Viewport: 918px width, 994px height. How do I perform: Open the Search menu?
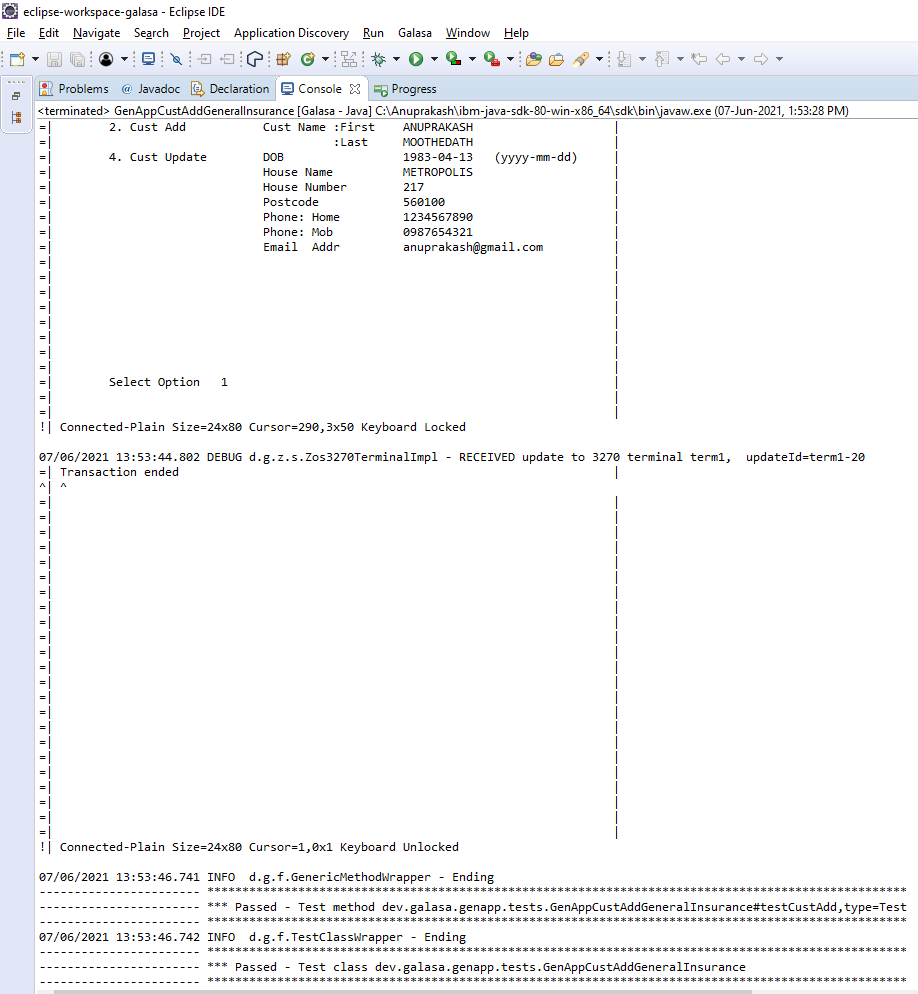pyautogui.click(x=151, y=33)
